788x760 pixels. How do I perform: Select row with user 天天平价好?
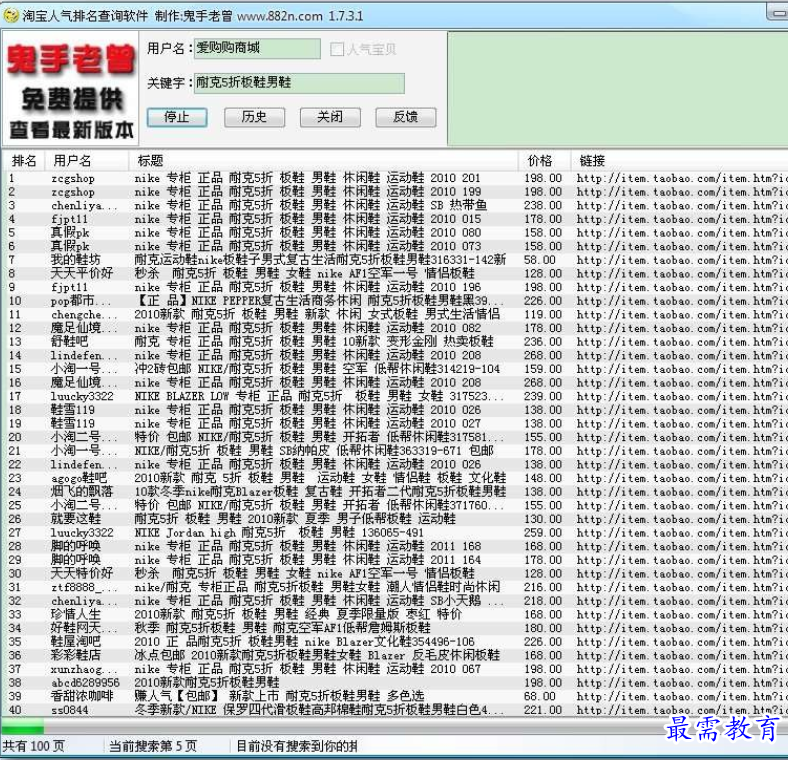pyautogui.click(x=394, y=273)
